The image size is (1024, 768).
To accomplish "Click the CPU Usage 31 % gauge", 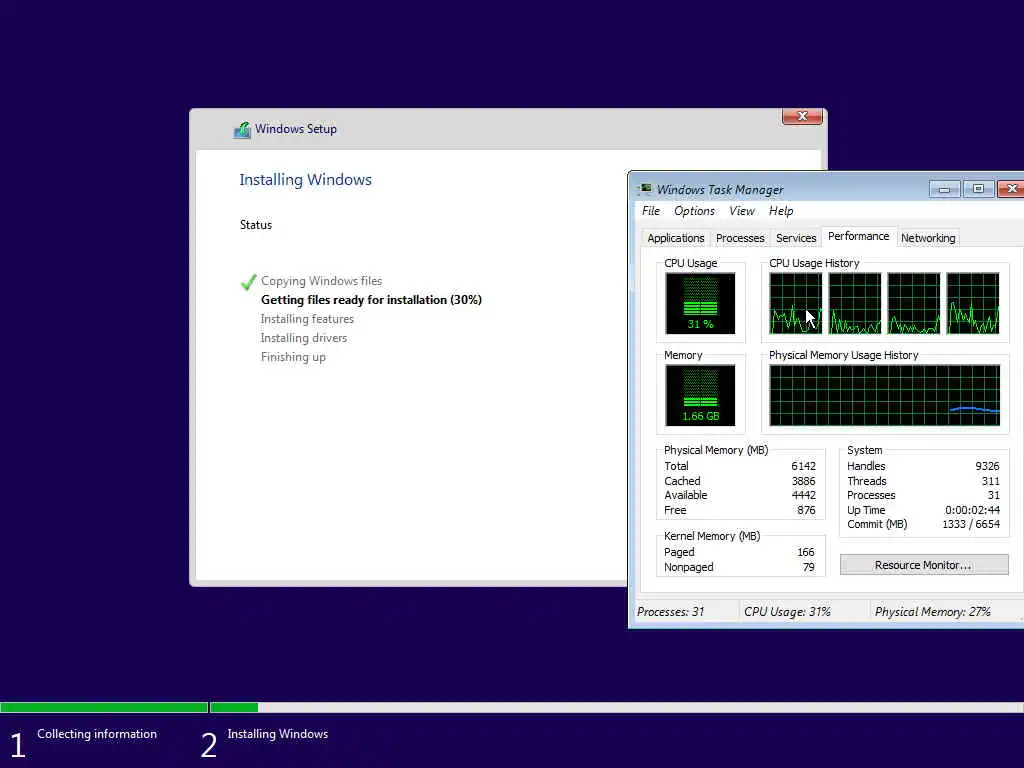I will tap(700, 303).
